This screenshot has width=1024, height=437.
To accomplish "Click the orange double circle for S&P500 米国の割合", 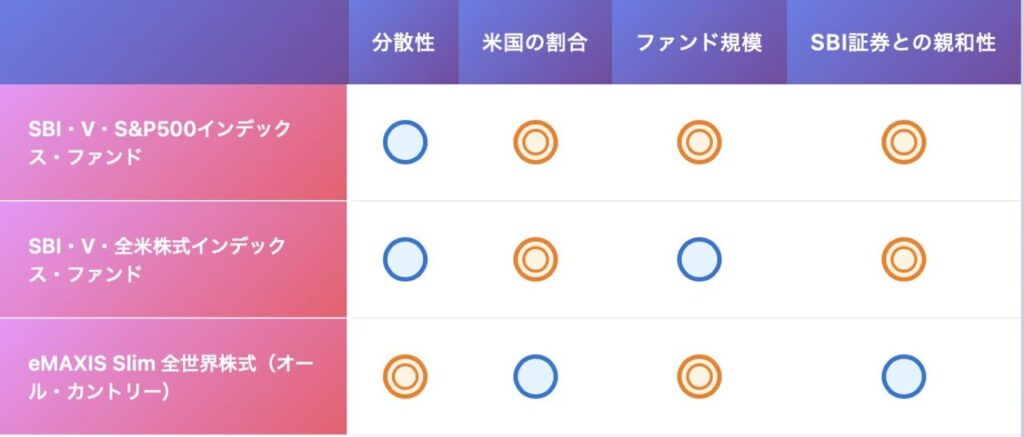I will click(x=536, y=142).
